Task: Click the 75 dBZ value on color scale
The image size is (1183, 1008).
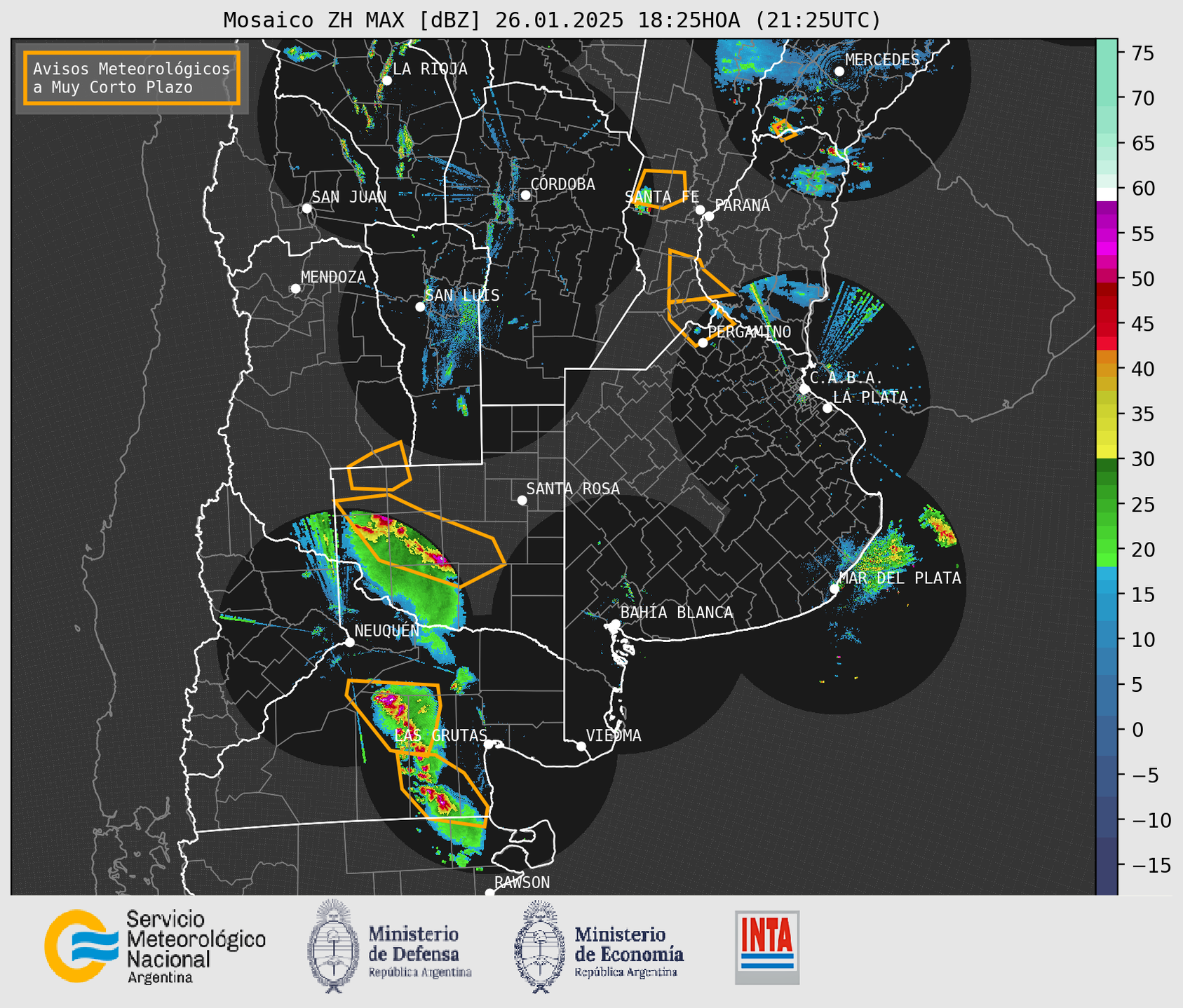Action: pos(1142,53)
